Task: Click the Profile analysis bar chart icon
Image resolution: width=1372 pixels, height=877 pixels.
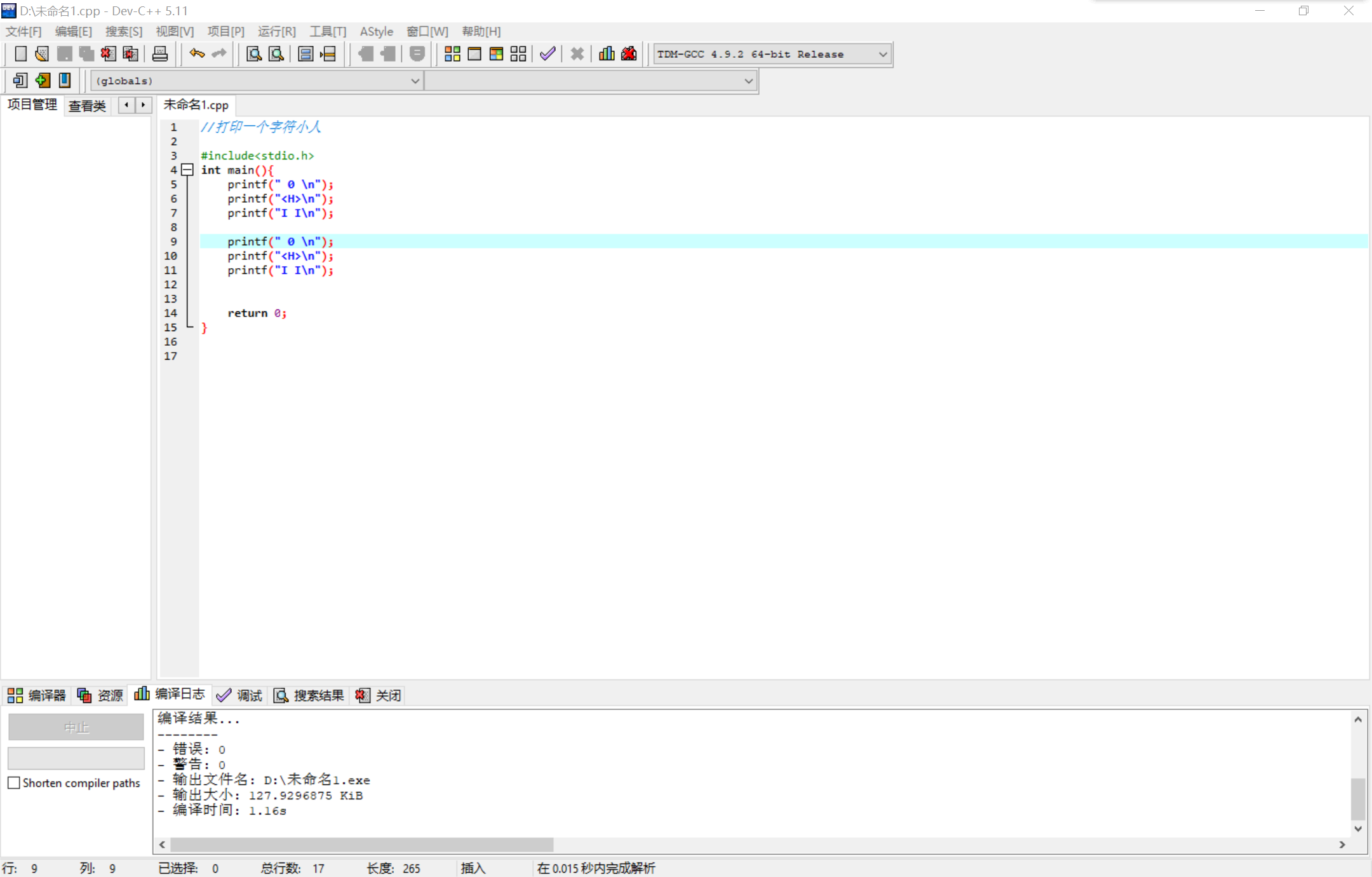Action: point(607,54)
